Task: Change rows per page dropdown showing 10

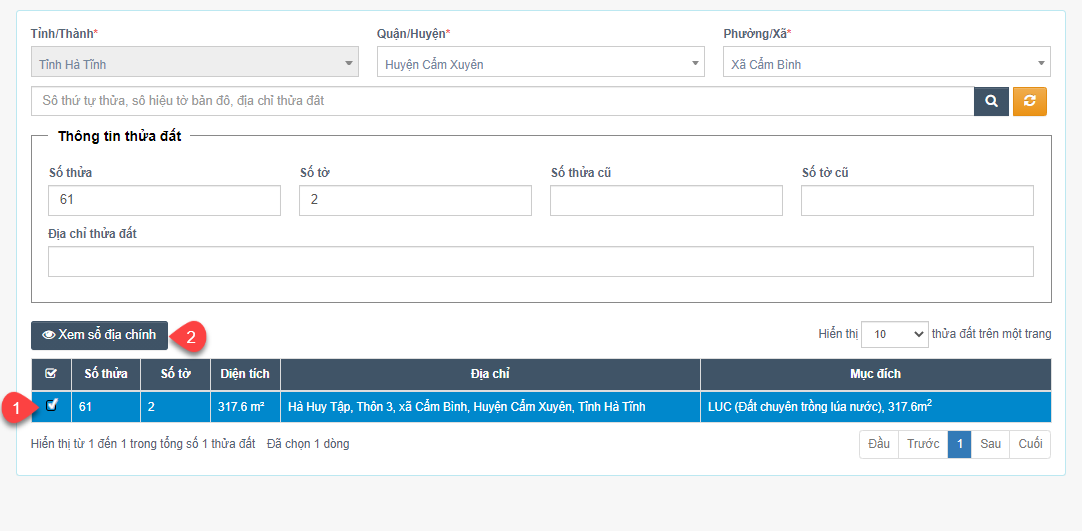Action: click(x=895, y=334)
